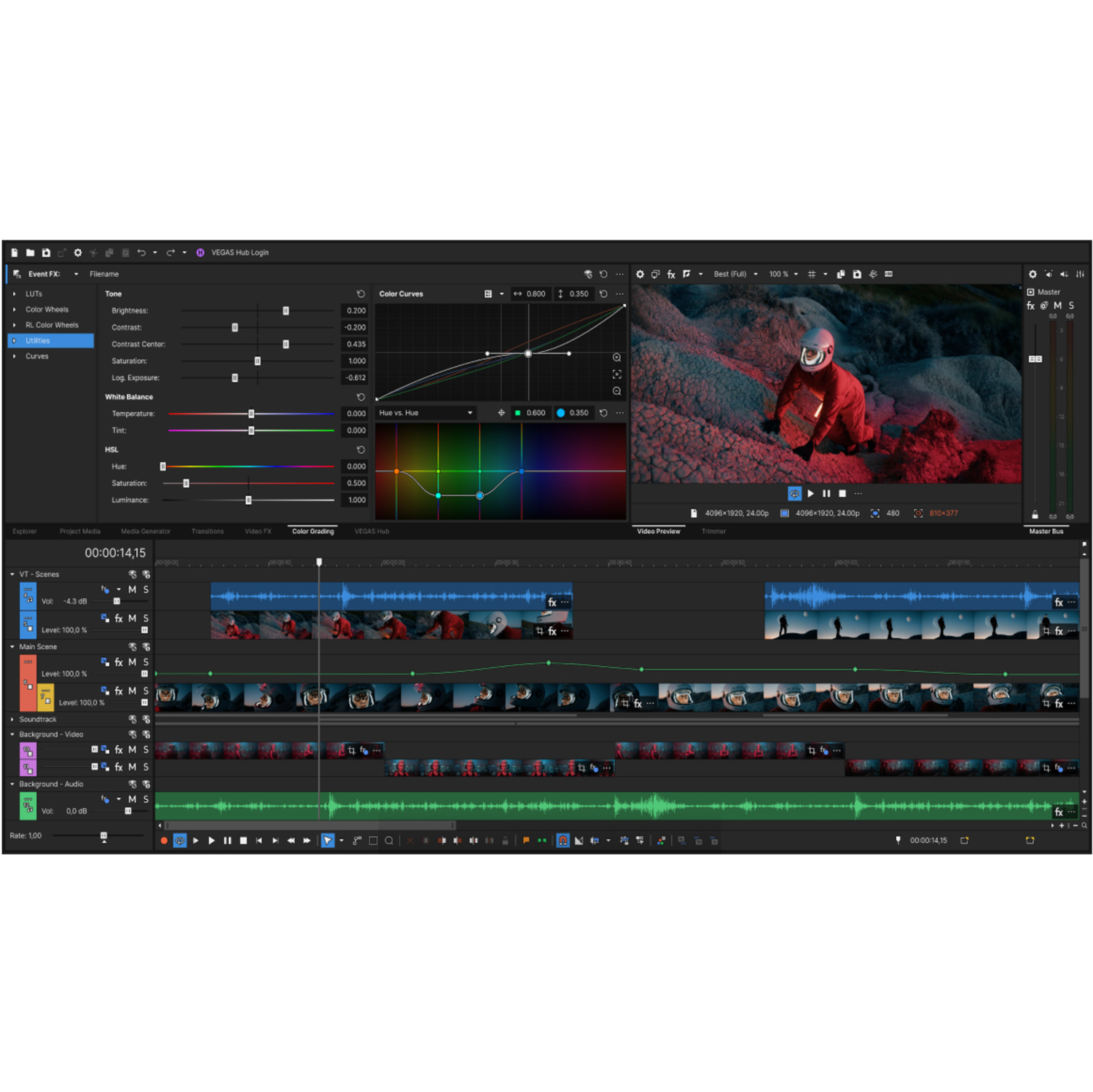Click the VEGAS Hub Login button
Screen dimensions: 1093x1092
point(239,252)
